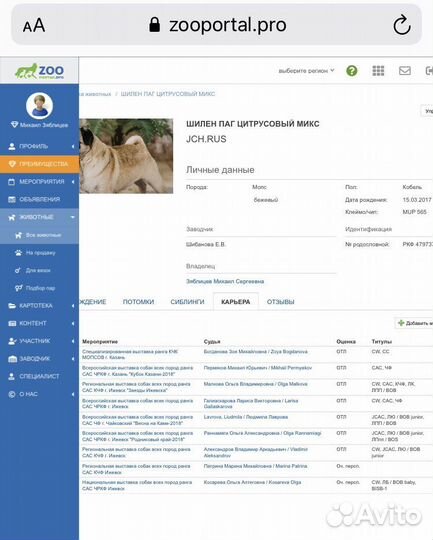The image size is (433, 540).
Task: Switch to the СИБЛИНГИ tab
Action: point(187,302)
